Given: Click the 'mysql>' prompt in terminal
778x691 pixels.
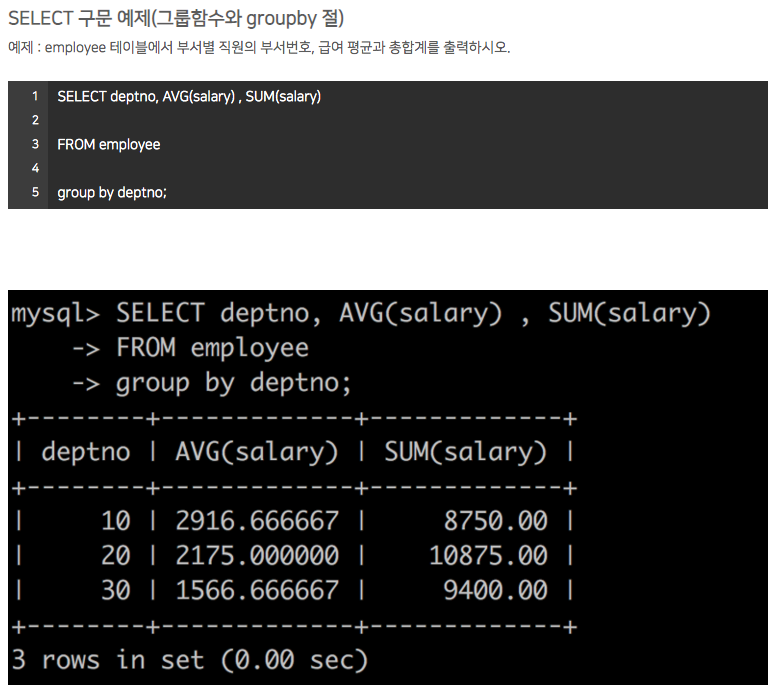Looking at the screenshot, I should tap(56, 314).
